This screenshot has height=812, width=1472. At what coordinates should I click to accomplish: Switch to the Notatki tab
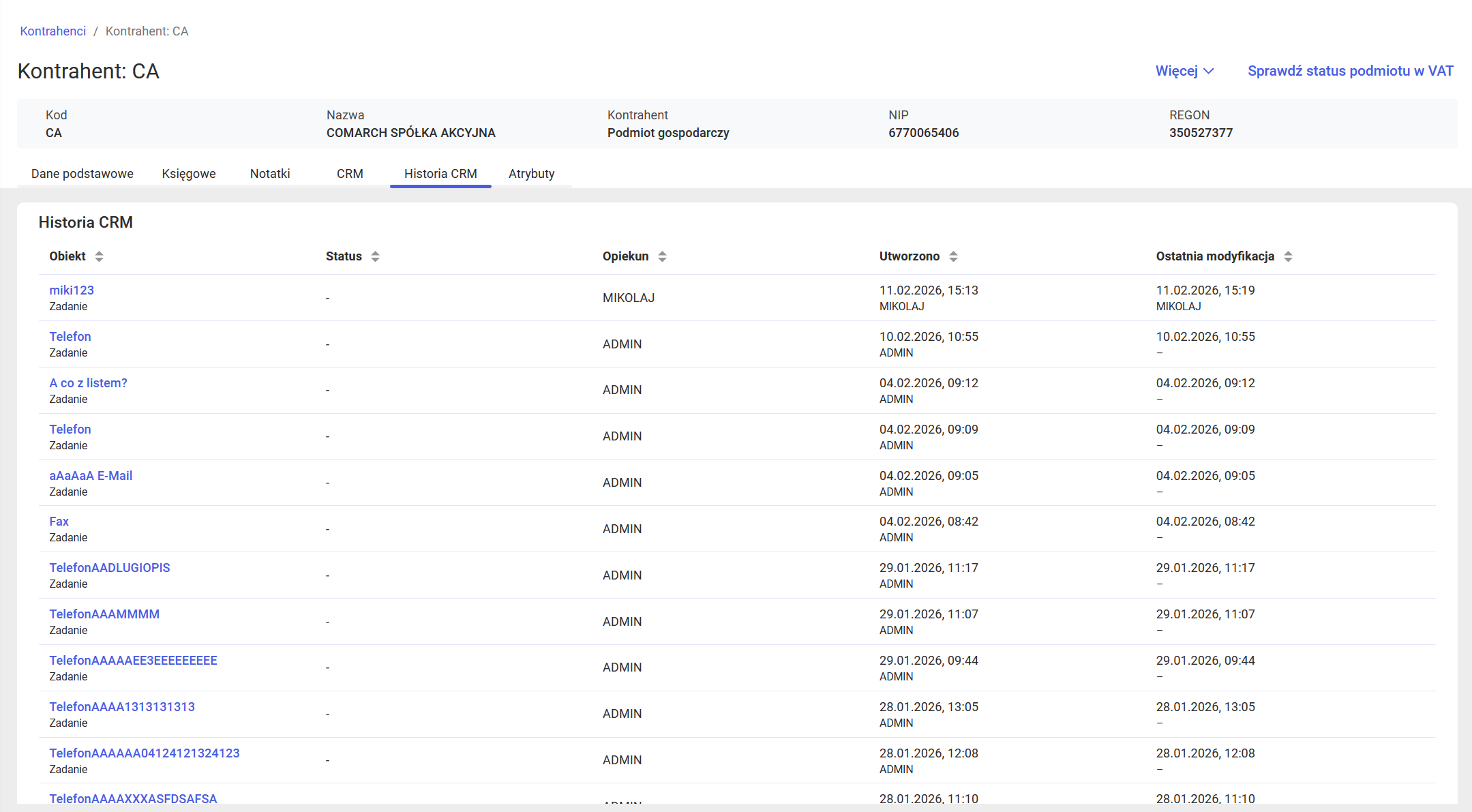pyautogui.click(x=270, y=173)
